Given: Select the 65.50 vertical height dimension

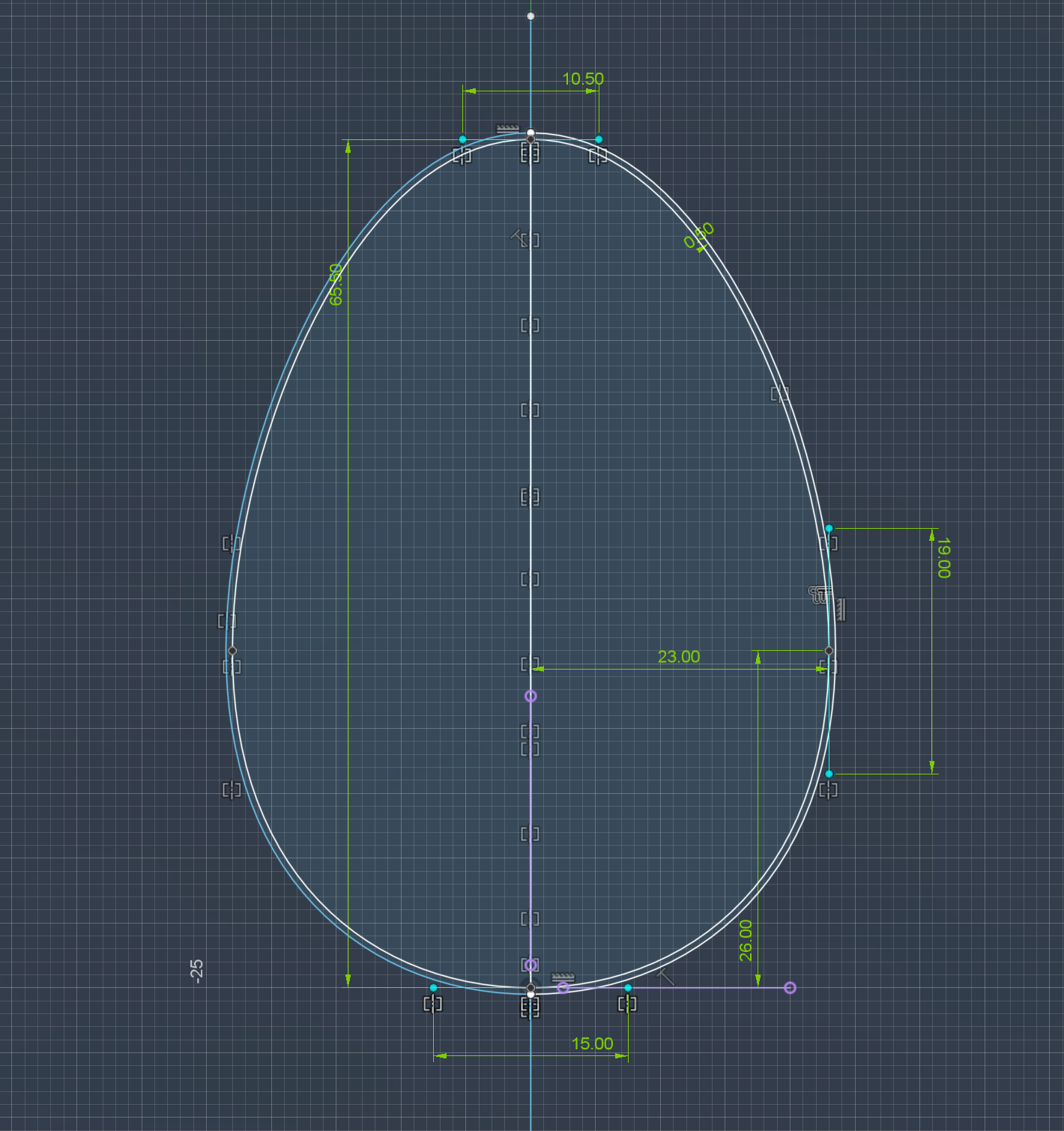Looking at the screenshot, I should 336,285.
